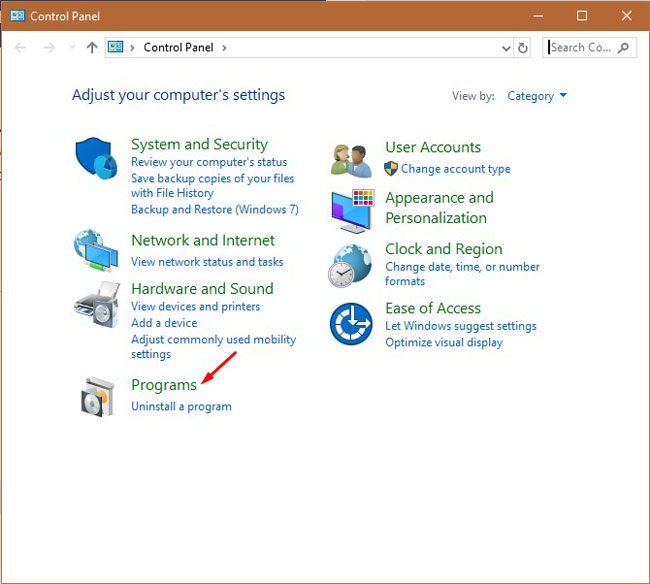Open the Programs category heading
650x584 pixels.
click(x=164, y=385)
